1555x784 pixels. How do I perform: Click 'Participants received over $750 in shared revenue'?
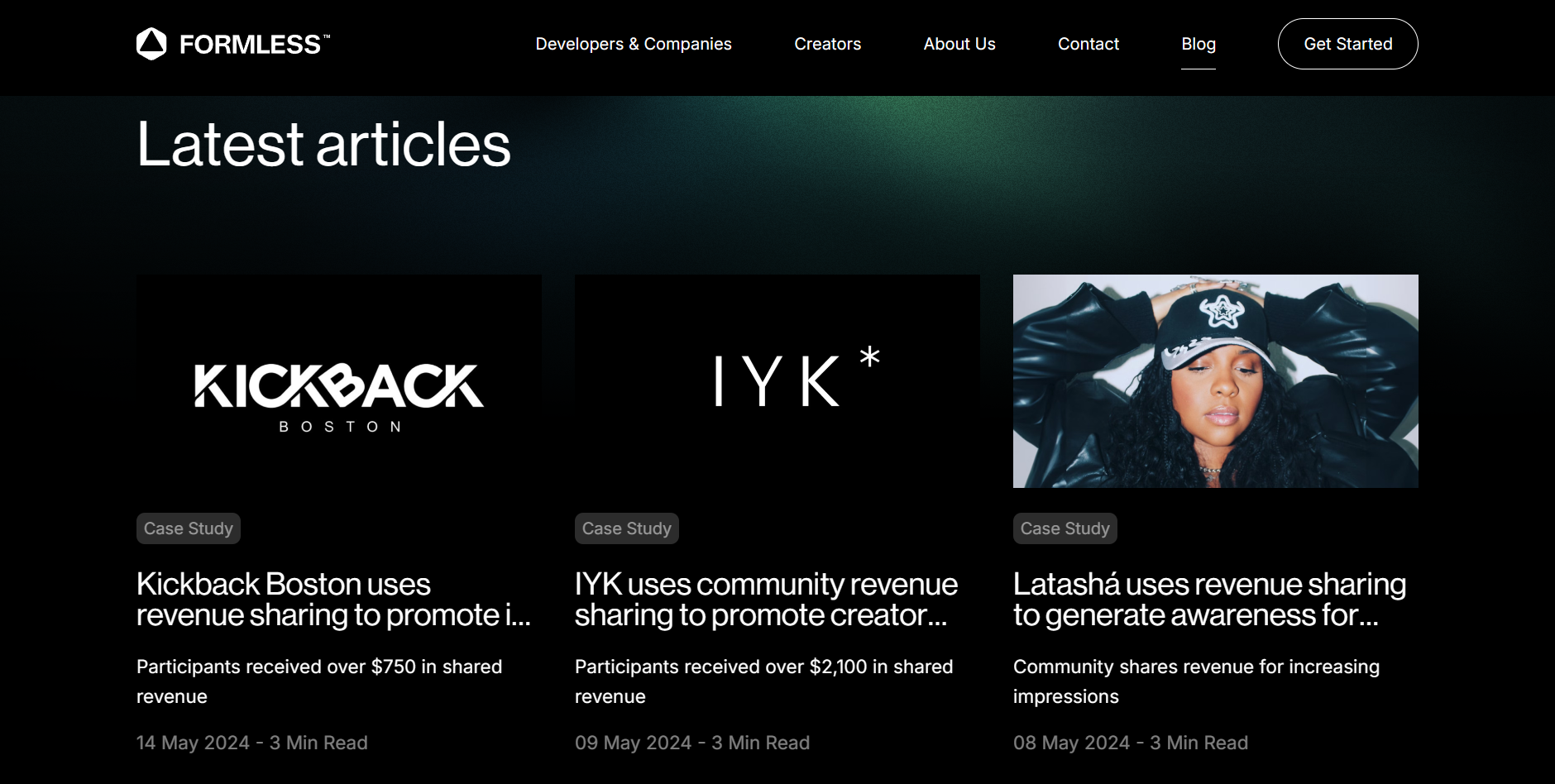[319, 681]
